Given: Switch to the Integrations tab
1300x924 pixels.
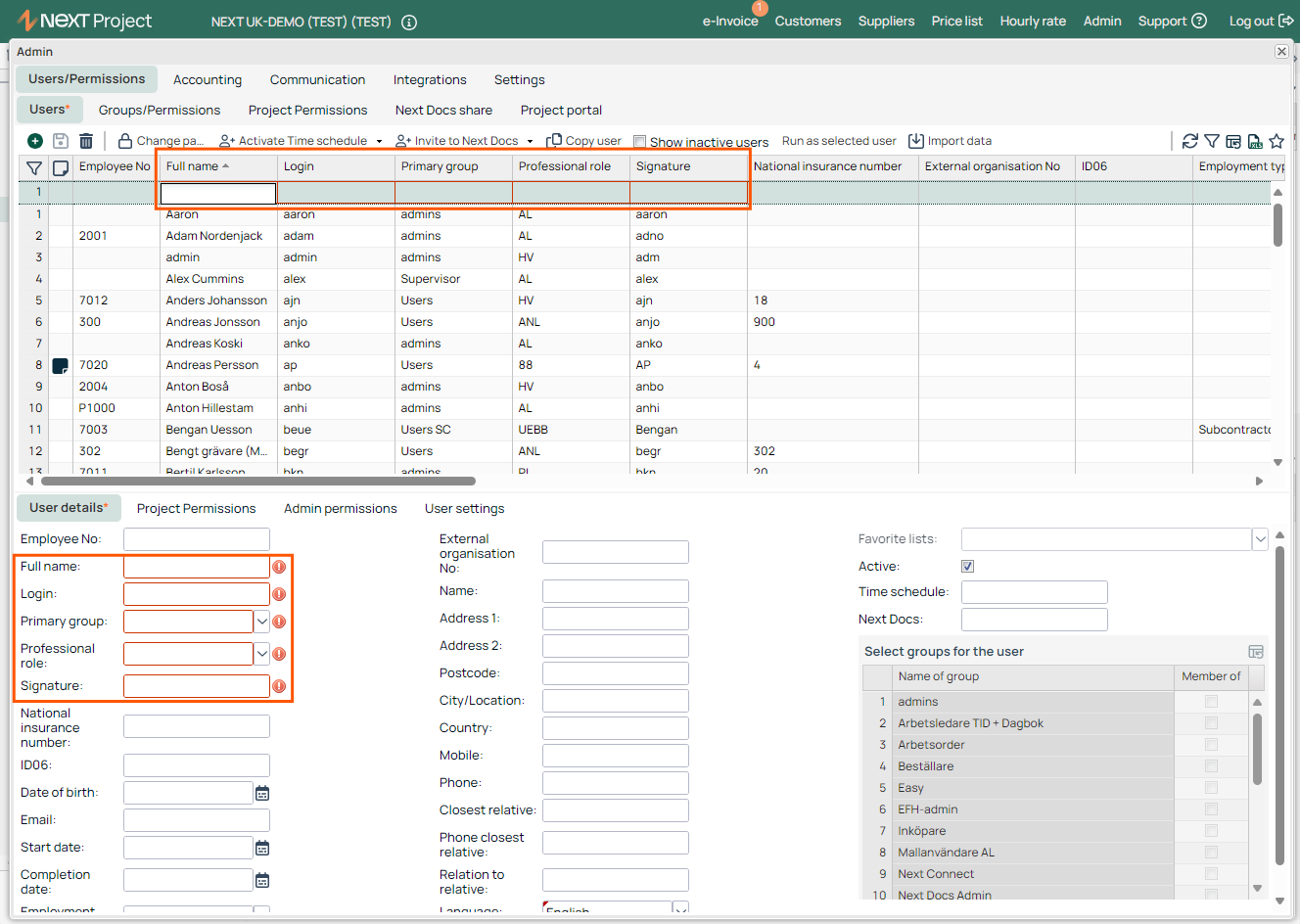Looking at the screenshot, I should 430,80.
